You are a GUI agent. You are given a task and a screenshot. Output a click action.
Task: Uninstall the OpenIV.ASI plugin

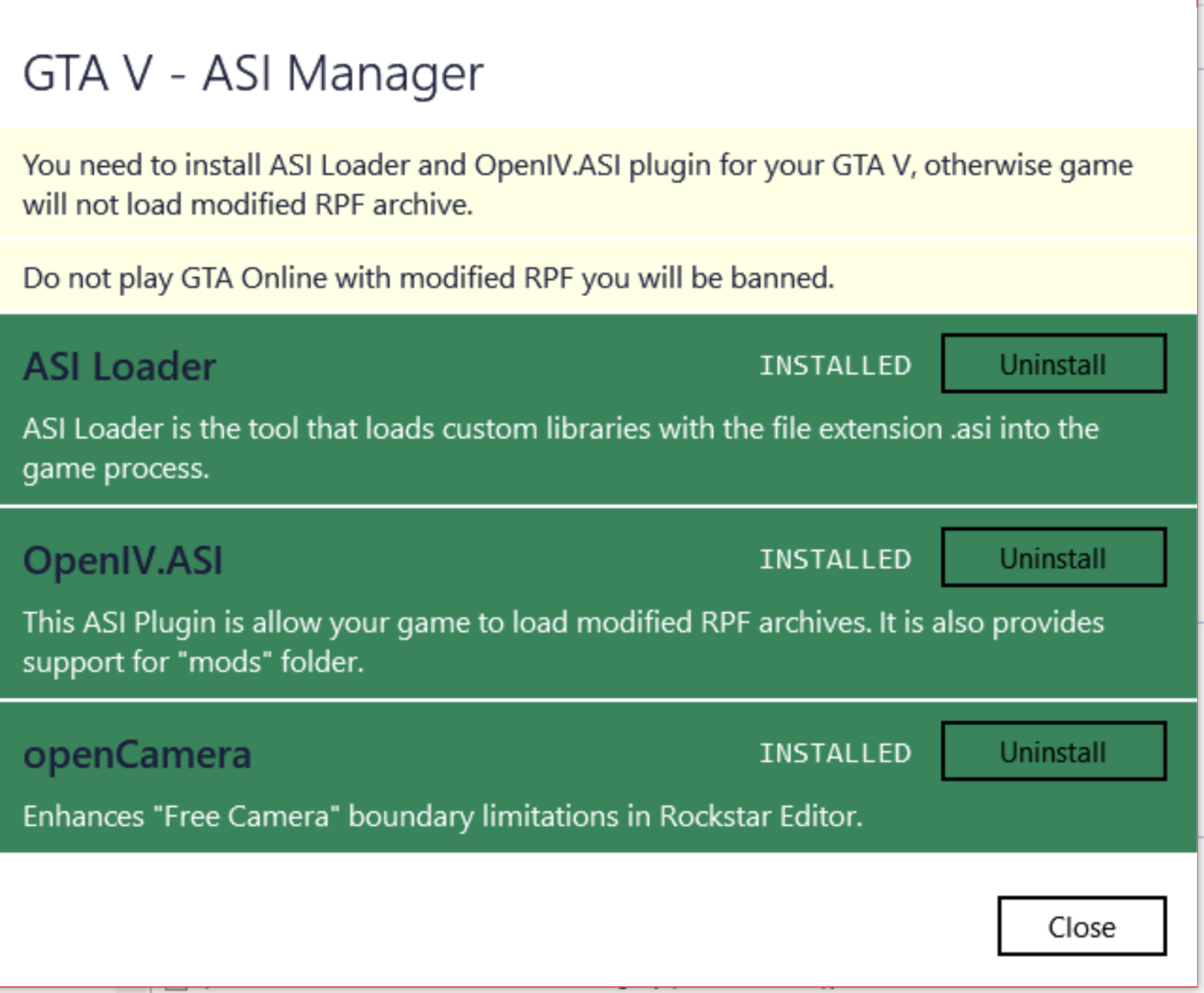(1053, 558)
